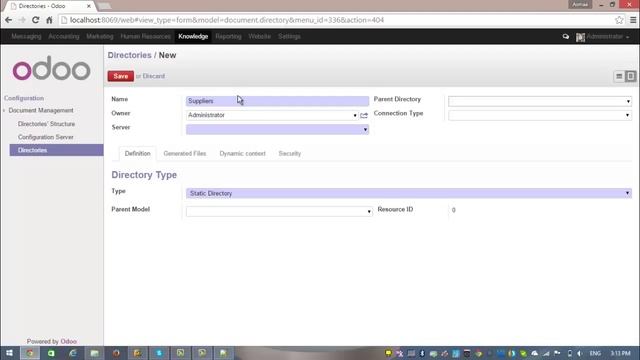Switch to the Definition tab

point(138,153)
